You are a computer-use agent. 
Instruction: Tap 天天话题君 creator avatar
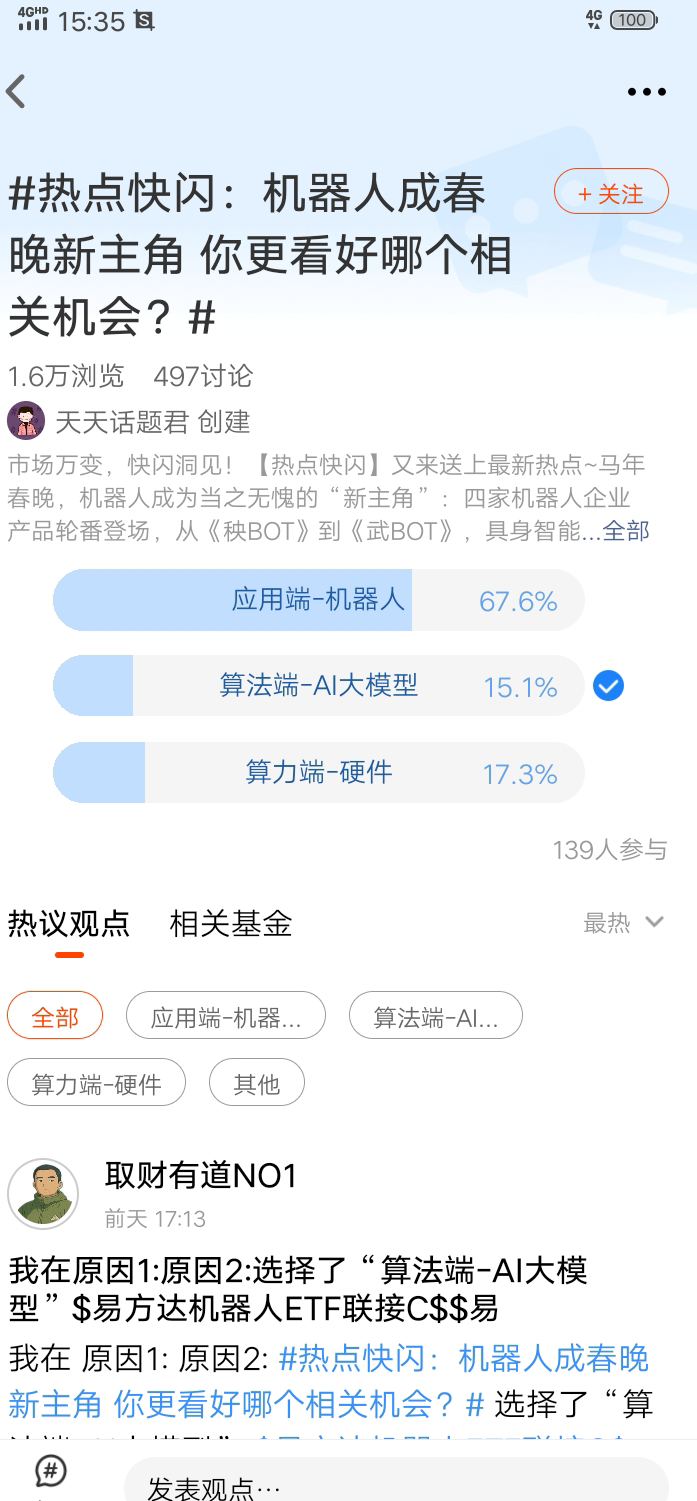(26, 421)
